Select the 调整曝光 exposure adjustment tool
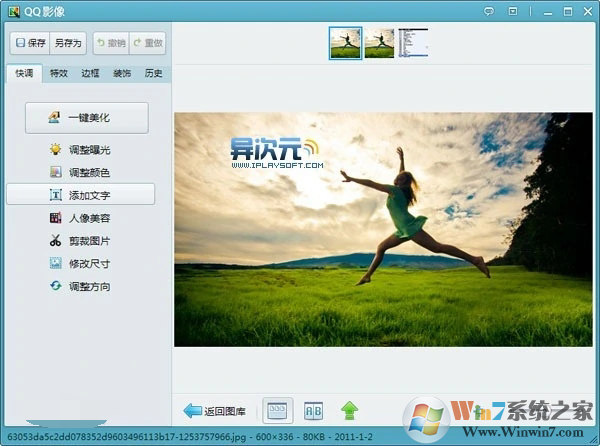 coord(80,150)
